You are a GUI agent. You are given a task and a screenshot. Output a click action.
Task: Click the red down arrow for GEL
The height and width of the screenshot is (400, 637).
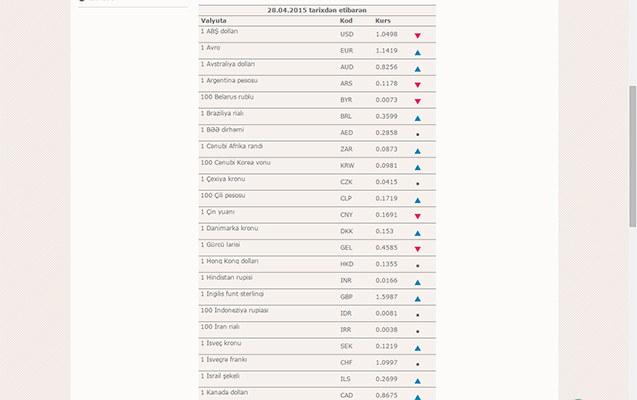point(417,249)
